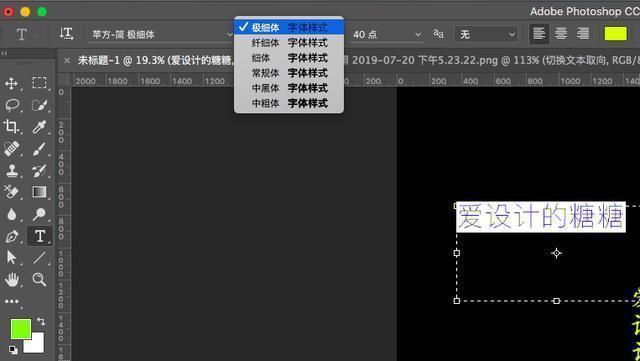
Task: Select the Rectangular Marquee tool
Action: click(x=39, y=83)
